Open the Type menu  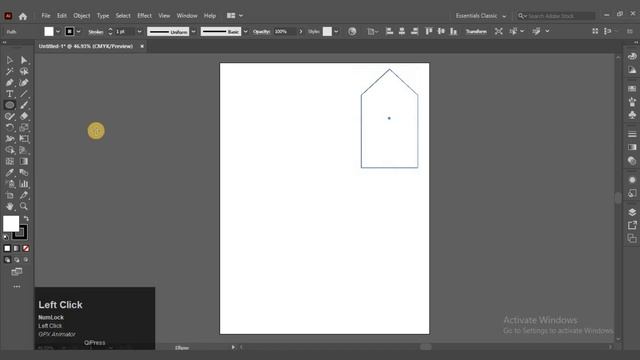coord(103,16)
